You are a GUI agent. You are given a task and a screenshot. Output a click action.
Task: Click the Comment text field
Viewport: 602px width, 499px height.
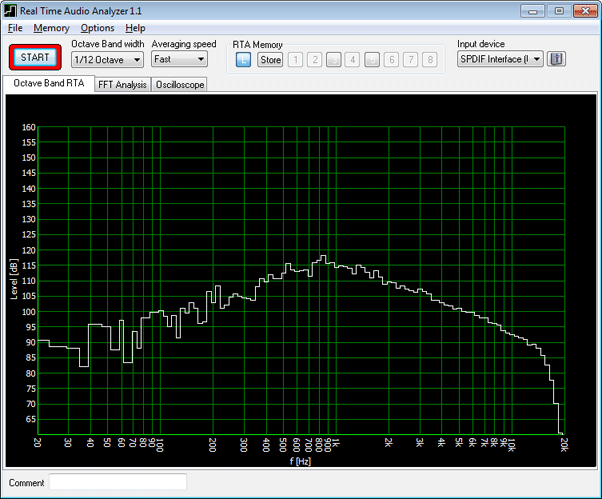118,483
